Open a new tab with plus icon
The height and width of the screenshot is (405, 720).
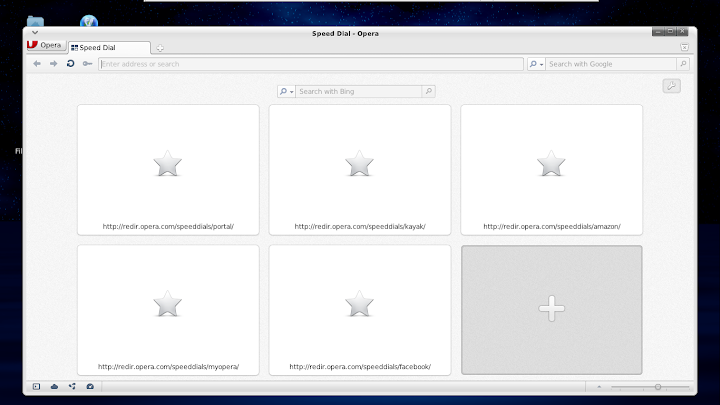[x=160, y=48]
